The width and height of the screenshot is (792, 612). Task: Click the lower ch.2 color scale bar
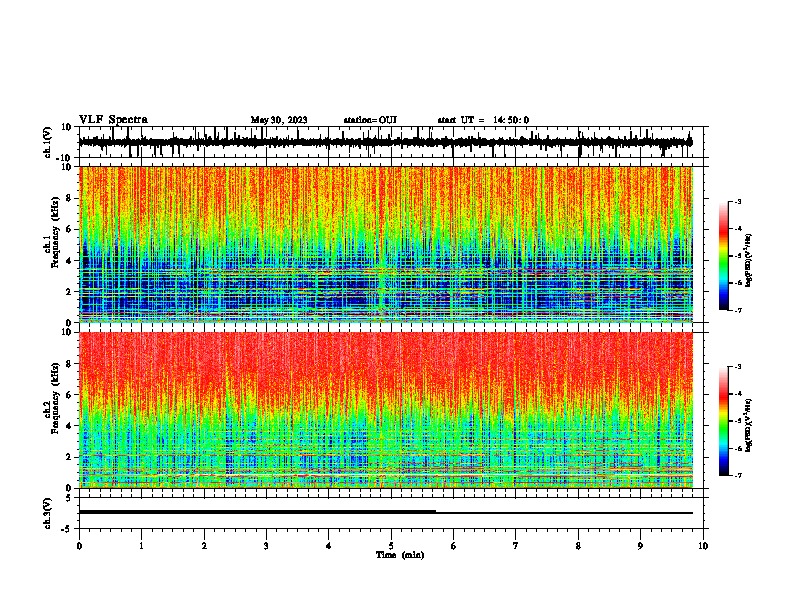click(724, 421)
